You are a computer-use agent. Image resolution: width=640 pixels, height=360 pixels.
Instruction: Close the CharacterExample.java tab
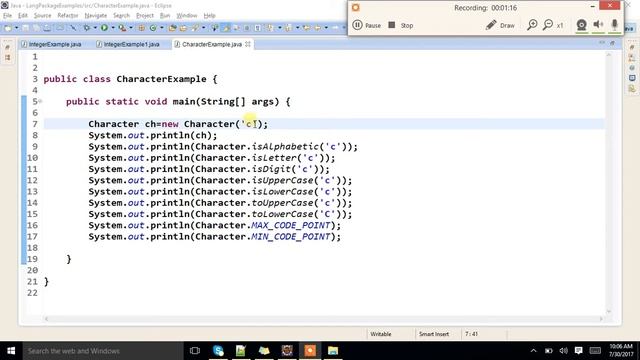pos(248,44)
